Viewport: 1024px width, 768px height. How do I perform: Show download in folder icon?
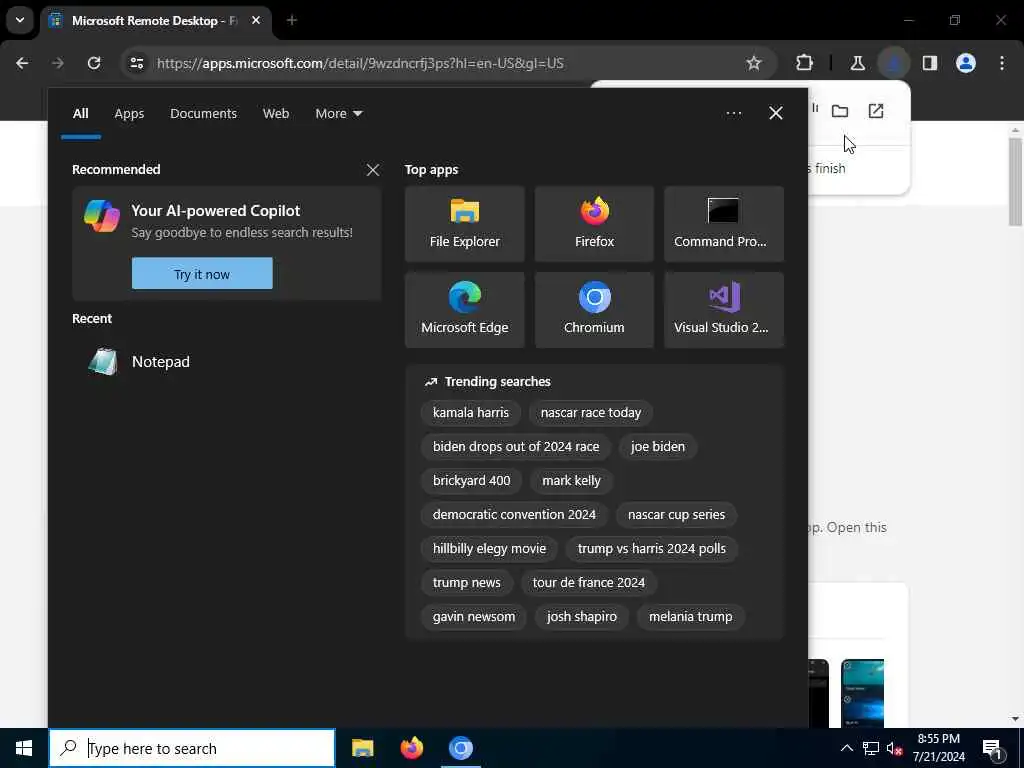pos(840,111)
